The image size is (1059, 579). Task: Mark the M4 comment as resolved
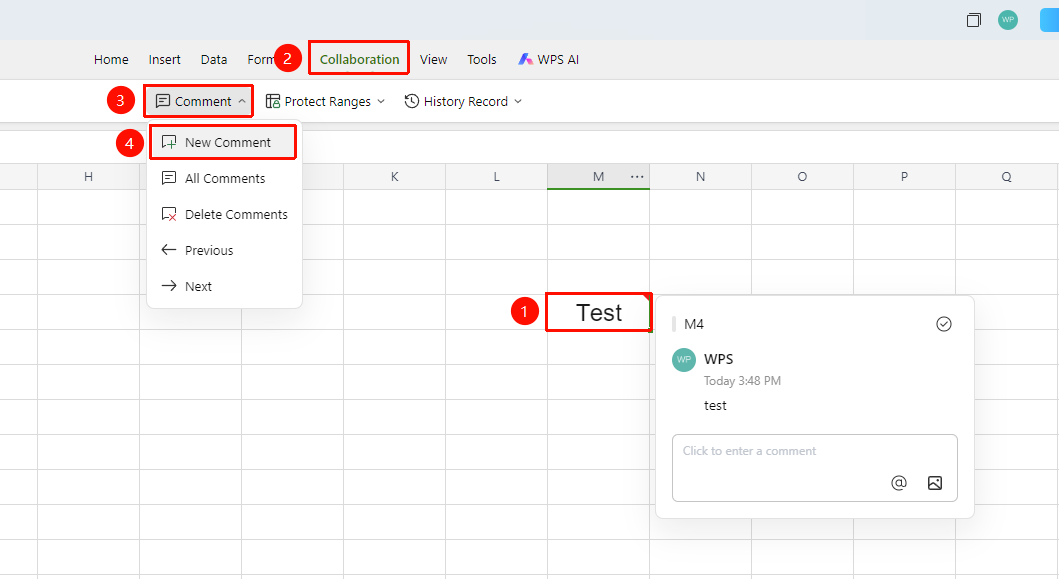click(944, 324)
